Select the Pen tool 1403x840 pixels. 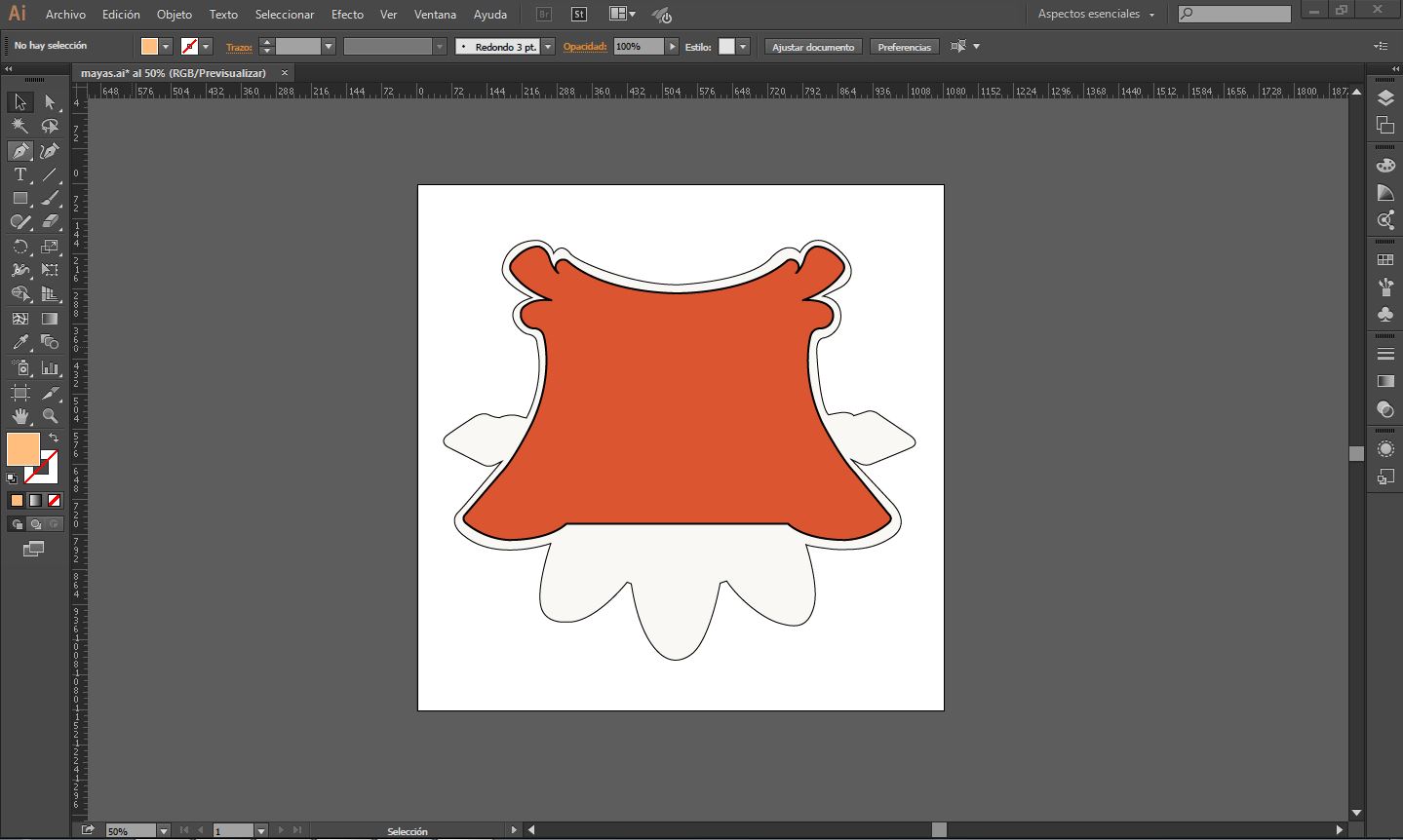click(19, 151)
